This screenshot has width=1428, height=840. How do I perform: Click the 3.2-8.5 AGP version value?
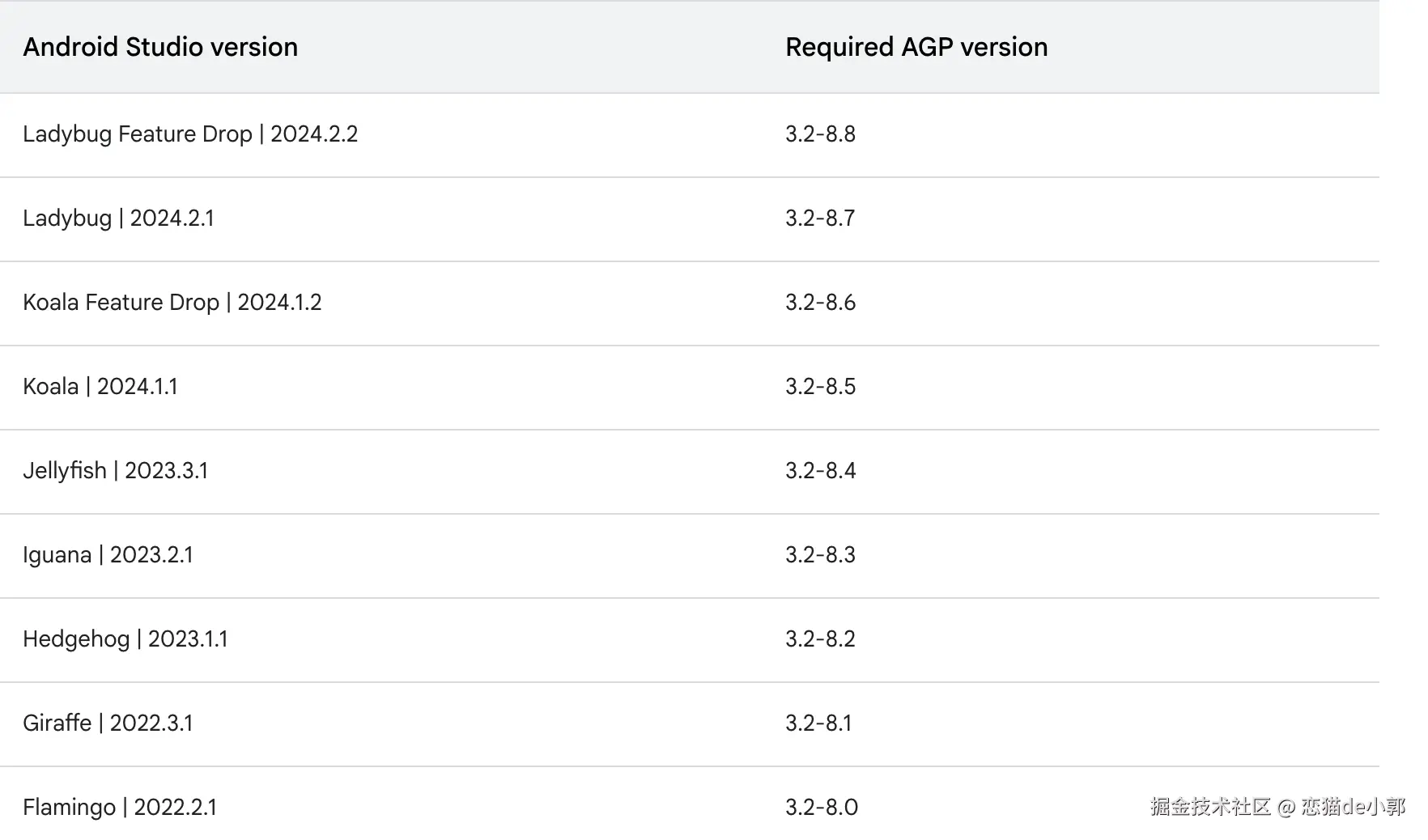(x=820, y=386)
